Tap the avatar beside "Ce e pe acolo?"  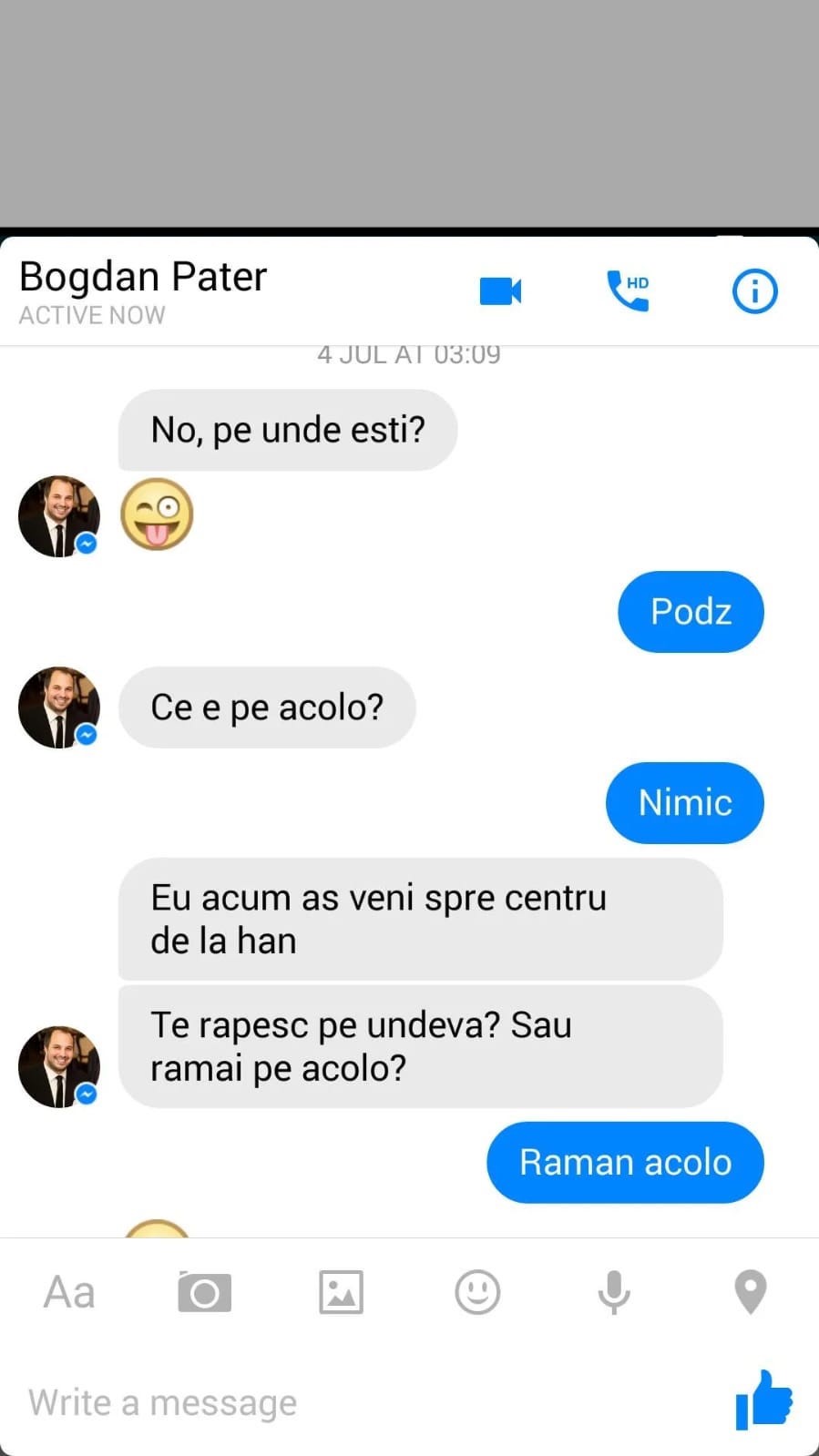point(59,708)
